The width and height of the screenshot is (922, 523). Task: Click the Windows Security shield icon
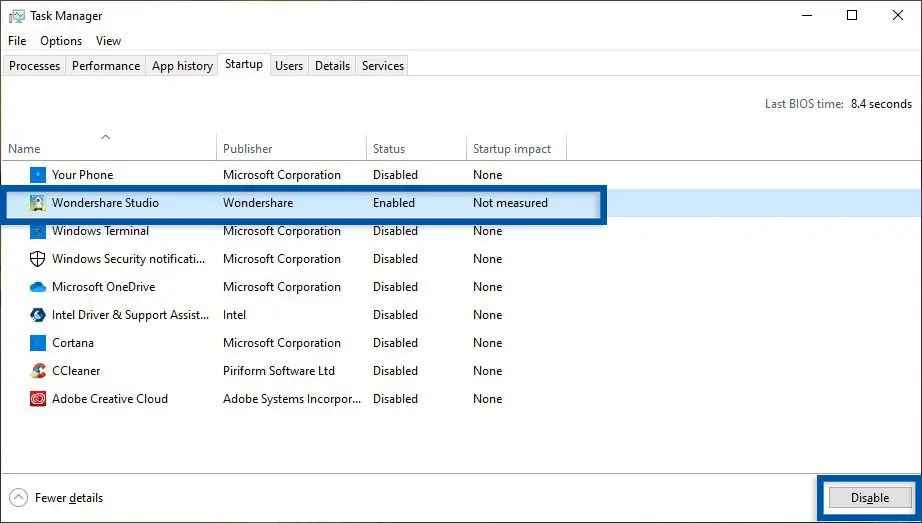coord(38,259)
